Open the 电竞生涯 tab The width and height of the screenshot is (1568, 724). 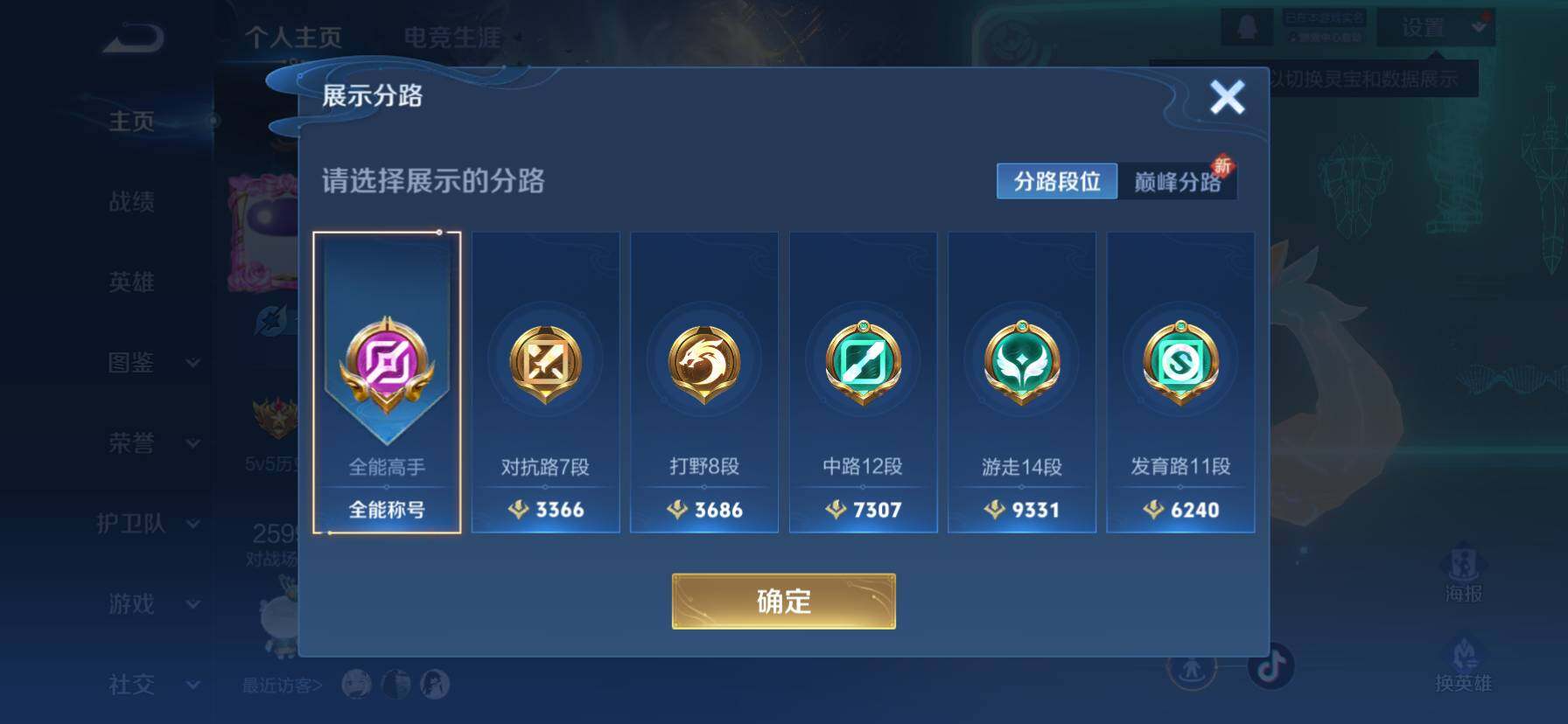click(x=452, y=38)
